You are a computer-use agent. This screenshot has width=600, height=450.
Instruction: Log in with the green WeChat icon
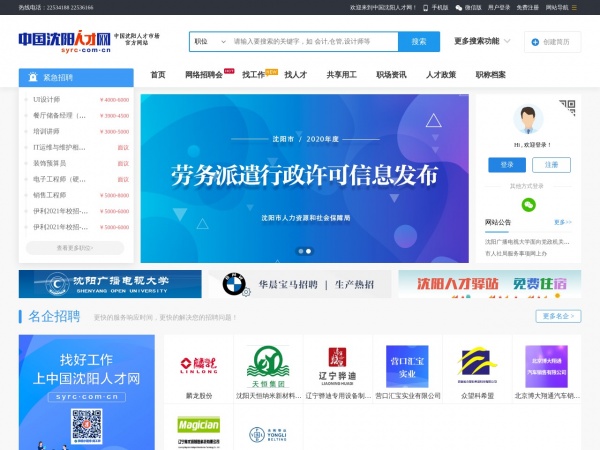point(528,205)
